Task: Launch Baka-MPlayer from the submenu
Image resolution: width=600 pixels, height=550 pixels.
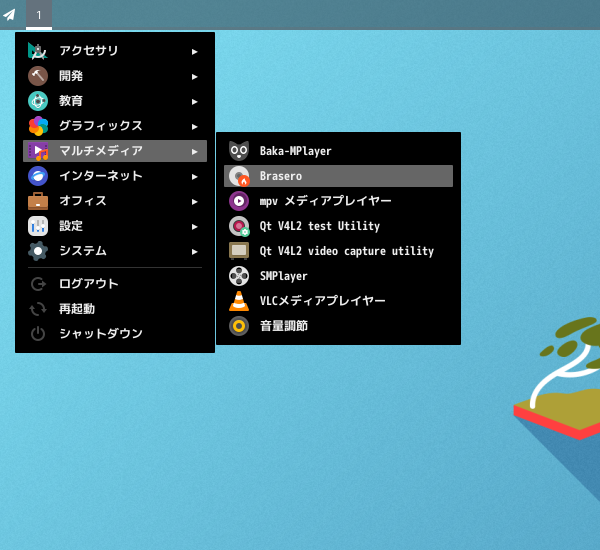Action: (x=338, y=151)
